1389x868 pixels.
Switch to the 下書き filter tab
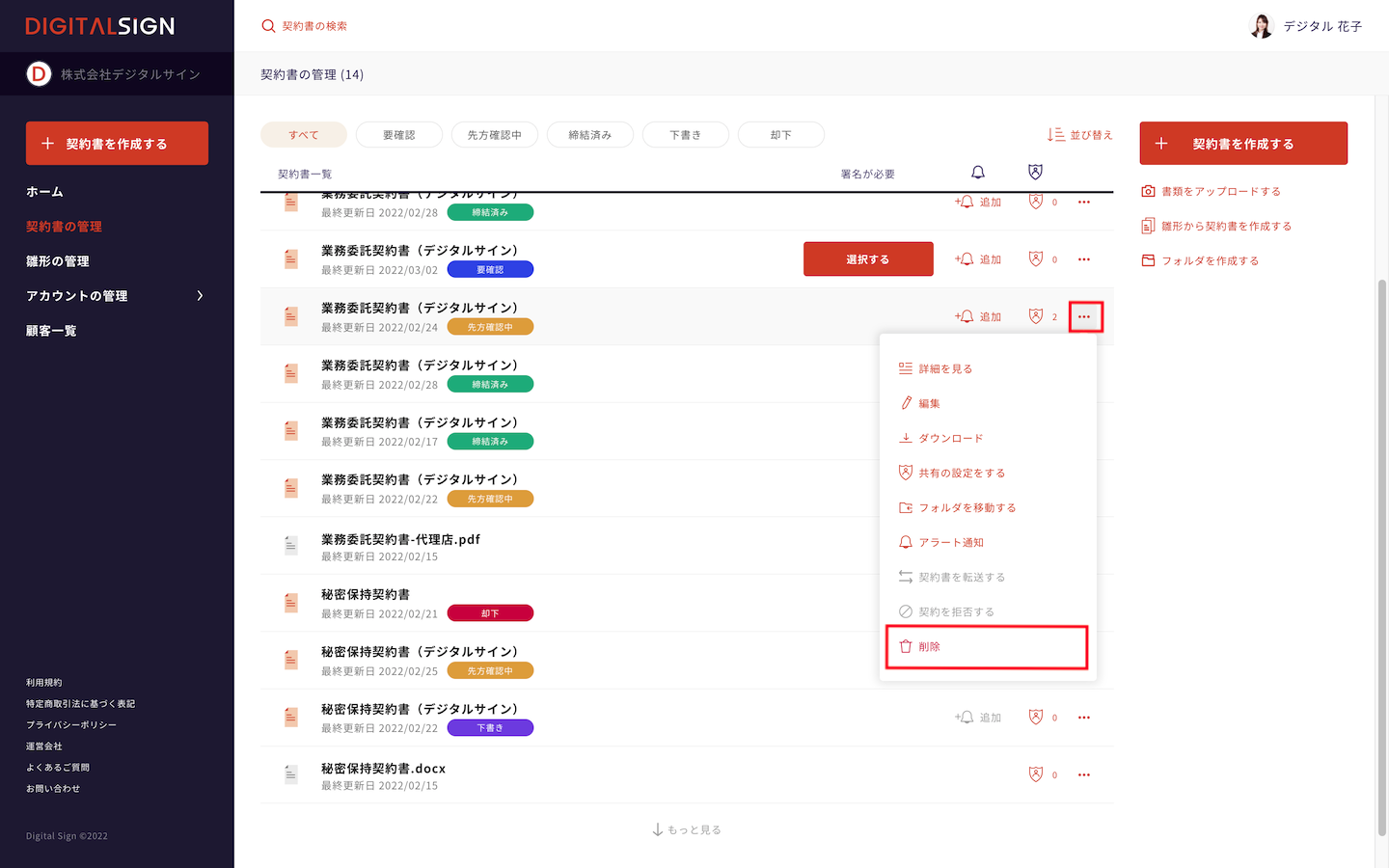coord(685,135)
